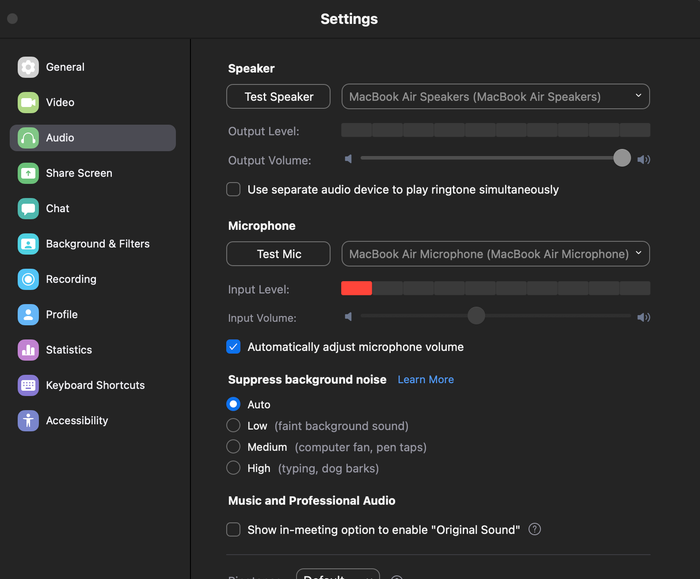The height and width of the screenshot is (579, 700).
Task: Expand the MacBook Air Microphone dropdown
Action: (496, 254)
